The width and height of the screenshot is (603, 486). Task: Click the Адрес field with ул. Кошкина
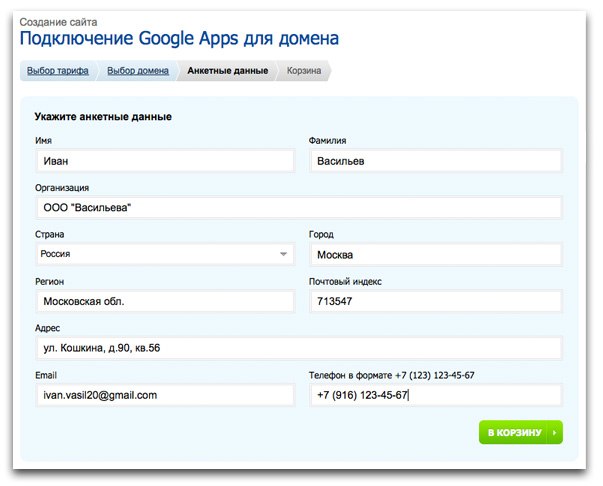pos(297,348)
